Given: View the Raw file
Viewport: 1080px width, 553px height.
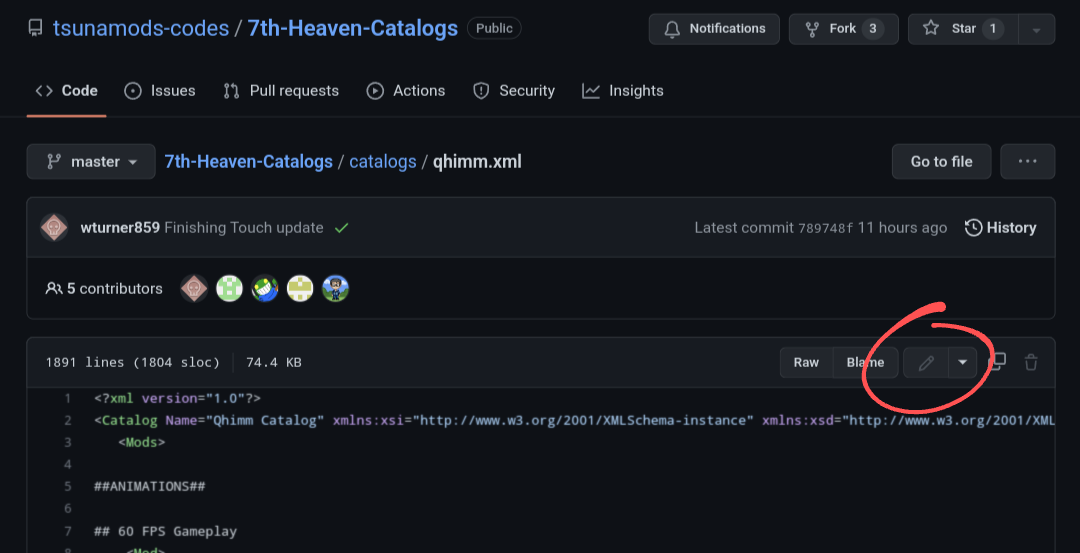Looking at the screenshot, I should pos(807,362).
